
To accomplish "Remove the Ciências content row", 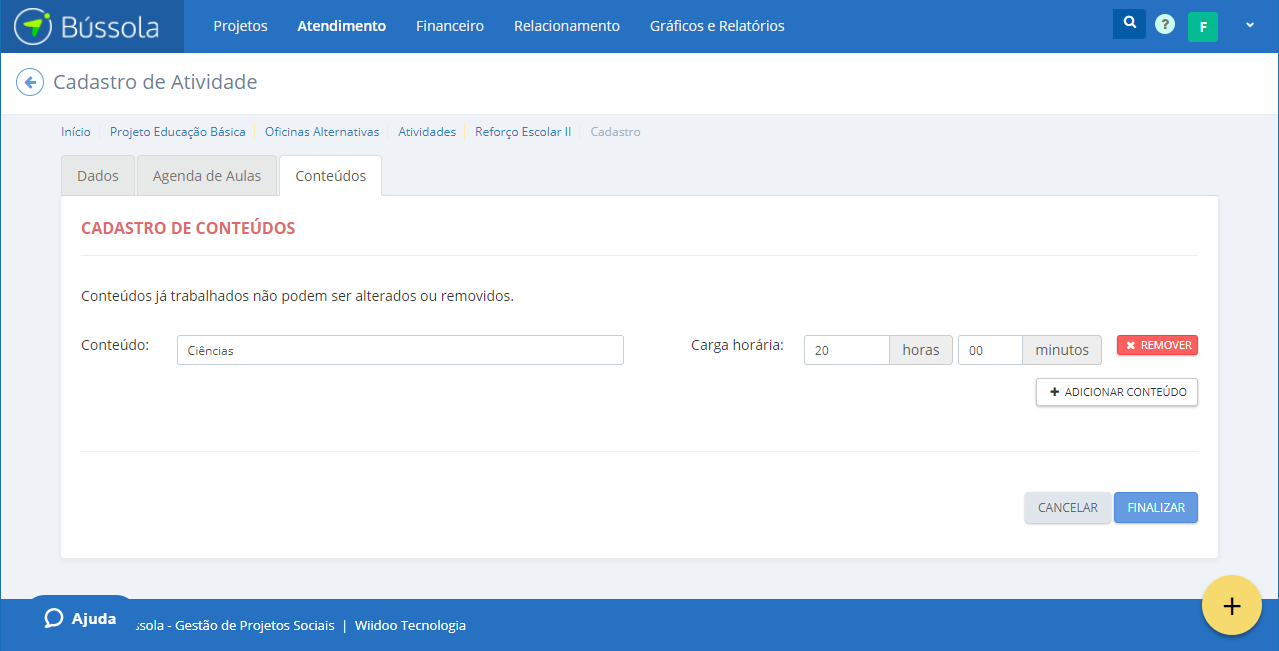I will pos(1157,345).
